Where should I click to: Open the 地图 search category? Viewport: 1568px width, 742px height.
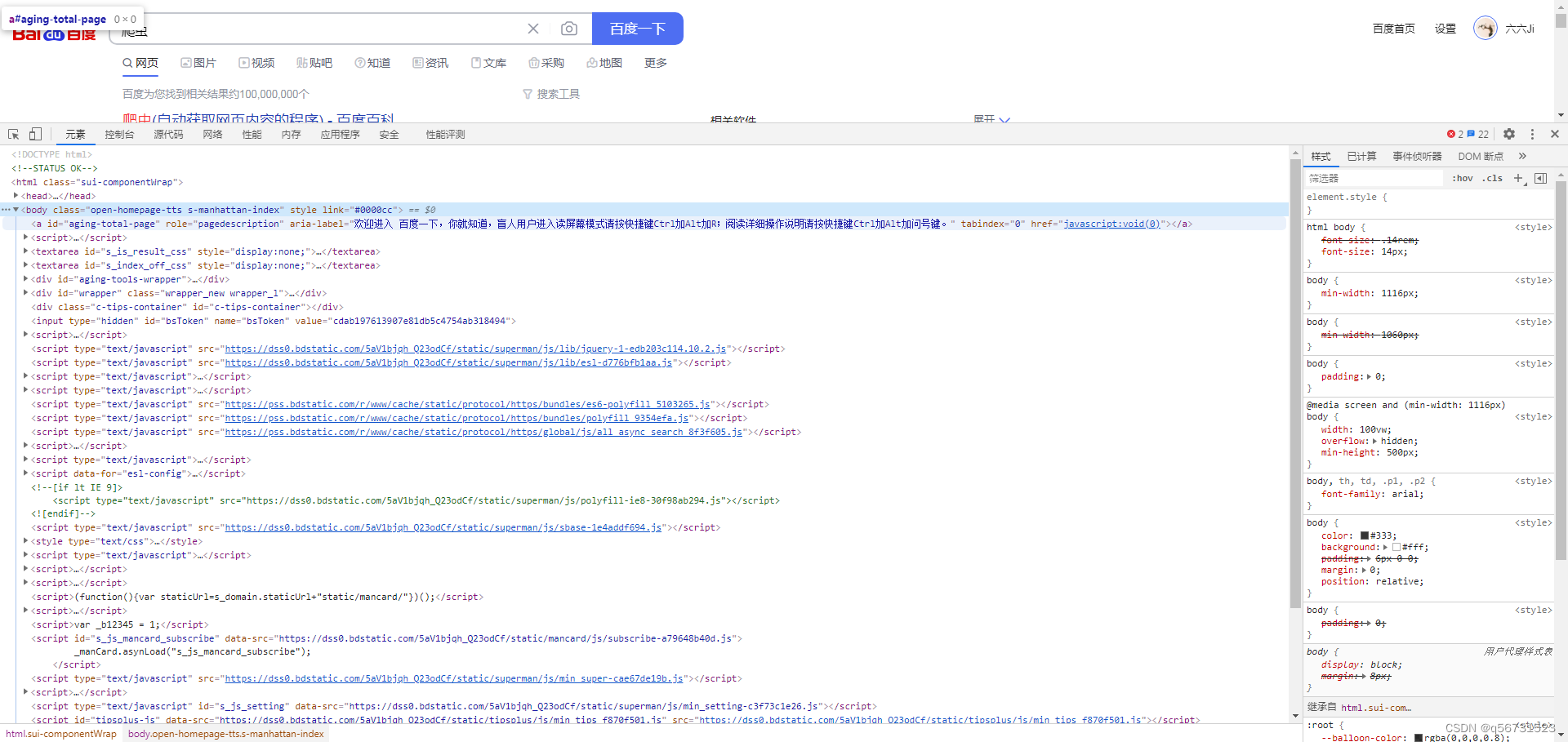[x=604, y=63]
